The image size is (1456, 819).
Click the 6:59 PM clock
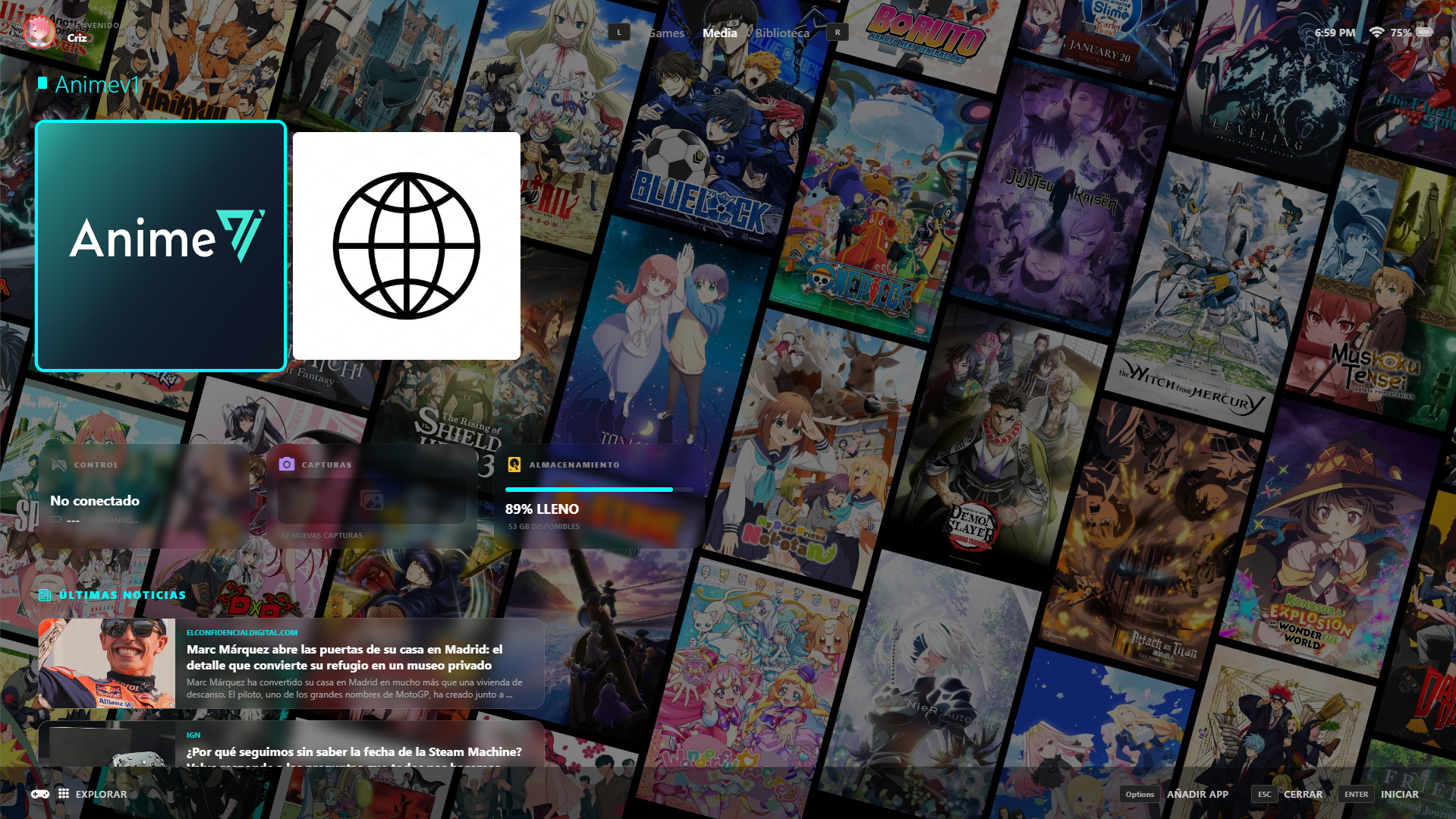click(x=1335, y=33)
